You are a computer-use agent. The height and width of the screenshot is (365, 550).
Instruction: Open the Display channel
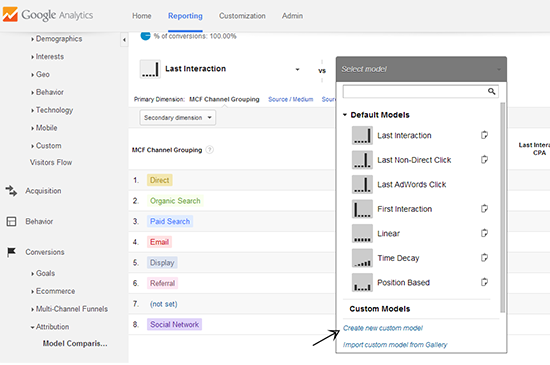162,263
